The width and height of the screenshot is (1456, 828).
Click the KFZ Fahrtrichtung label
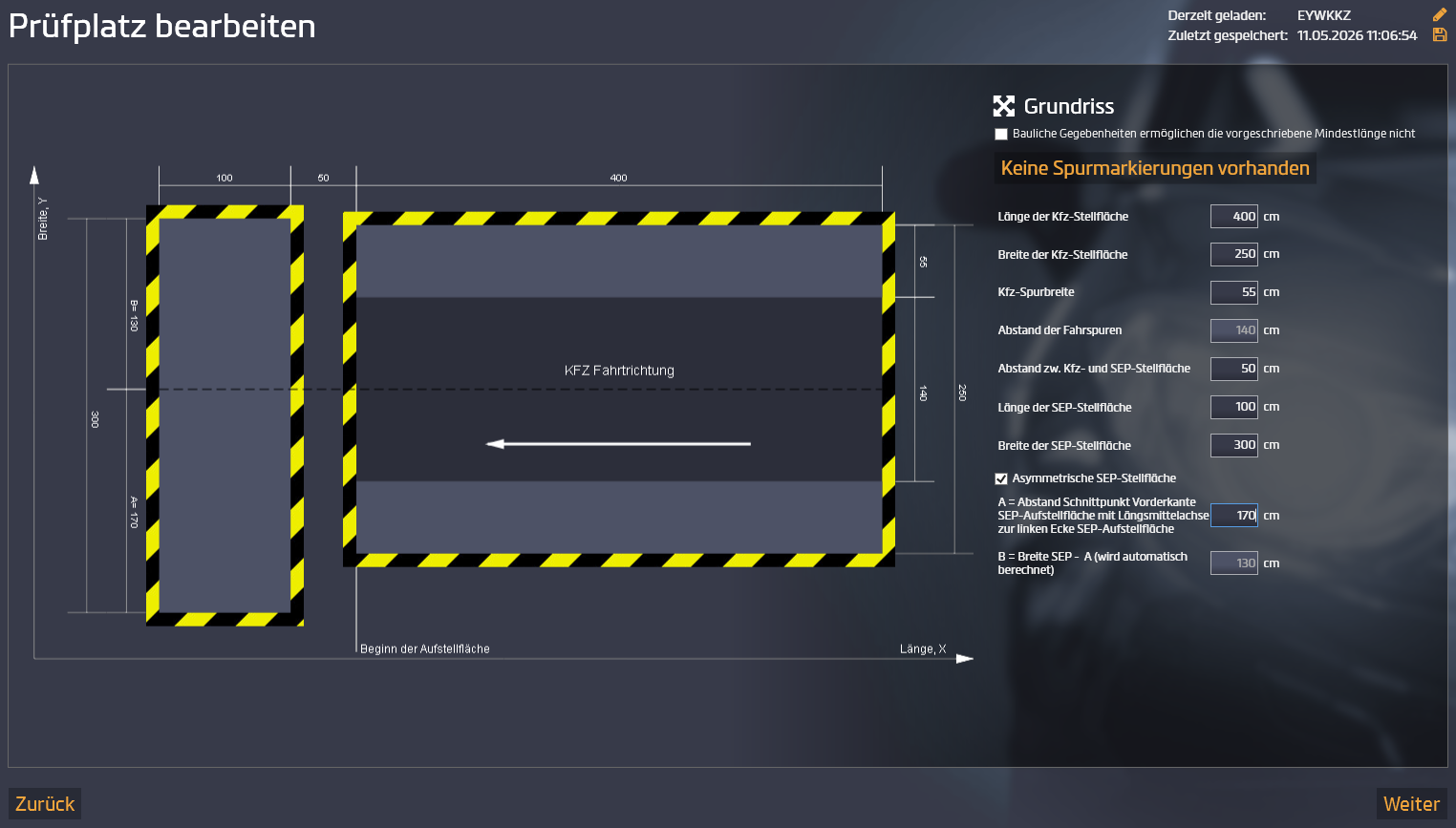[619, 371]
